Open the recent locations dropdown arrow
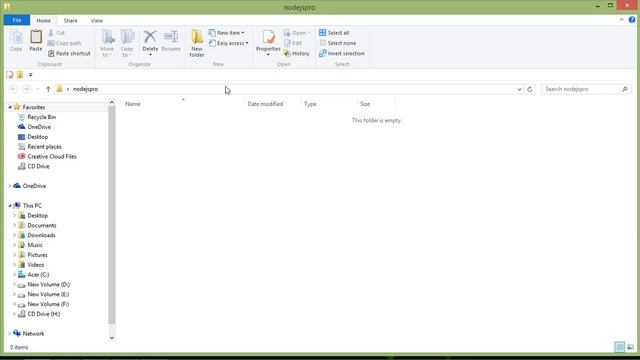 tap(38, 89)
